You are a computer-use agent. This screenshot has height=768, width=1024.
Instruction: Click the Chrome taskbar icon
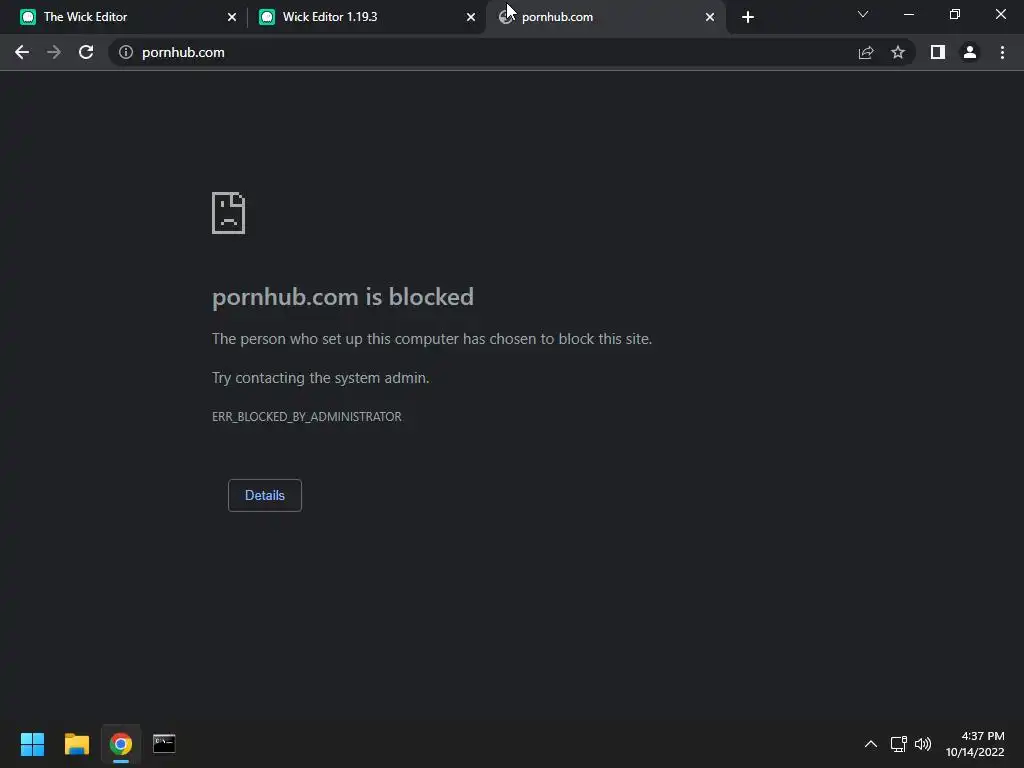pos(121,744)
